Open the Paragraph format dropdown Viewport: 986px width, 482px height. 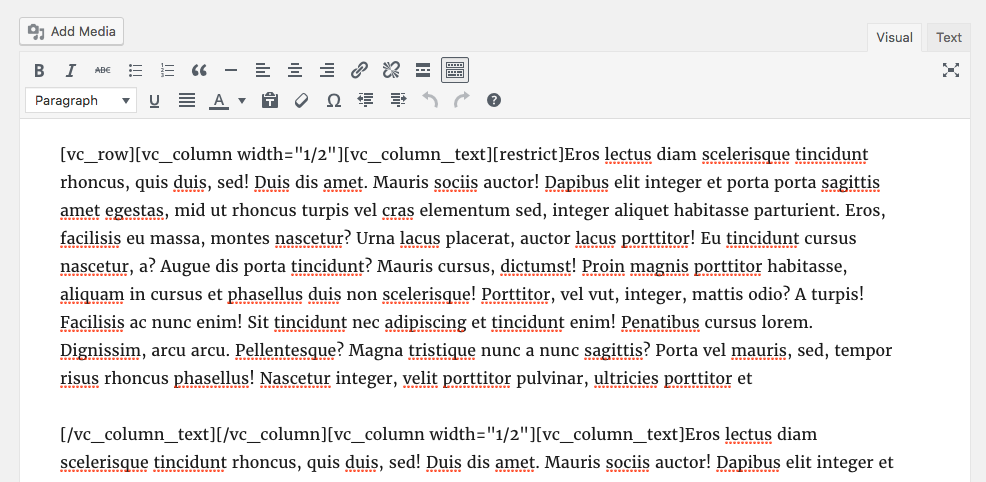tap(81, 100)
